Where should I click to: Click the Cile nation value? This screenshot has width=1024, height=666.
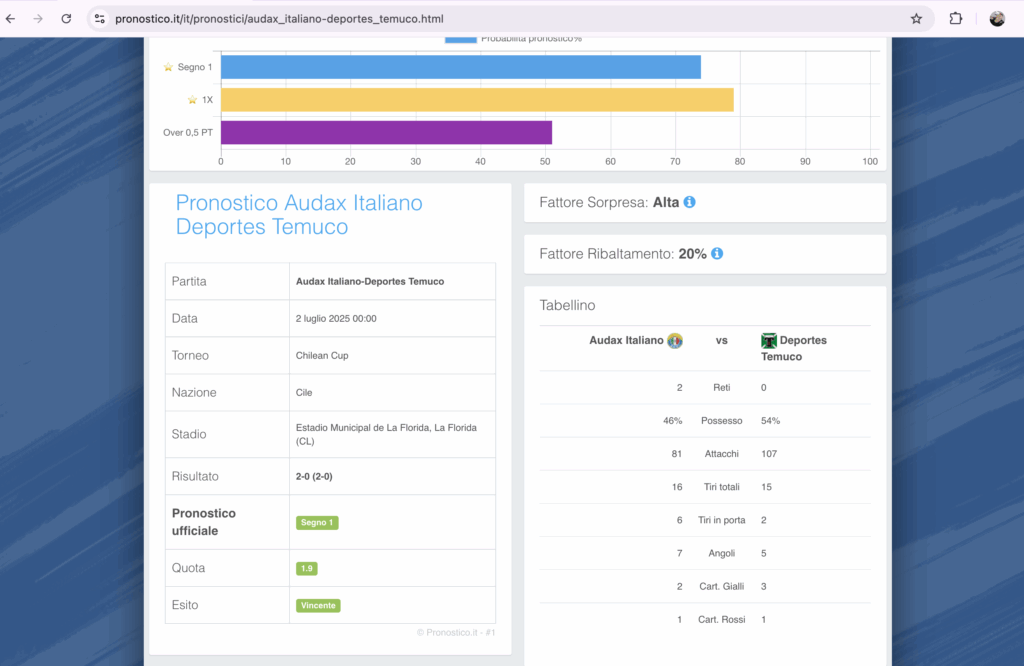tap(304, 392)
